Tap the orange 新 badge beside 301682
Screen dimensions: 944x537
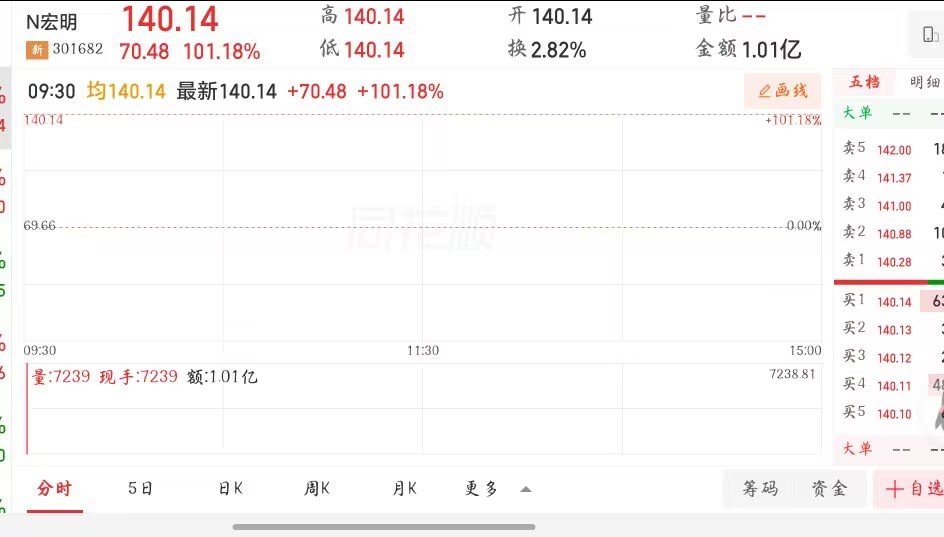36,50
